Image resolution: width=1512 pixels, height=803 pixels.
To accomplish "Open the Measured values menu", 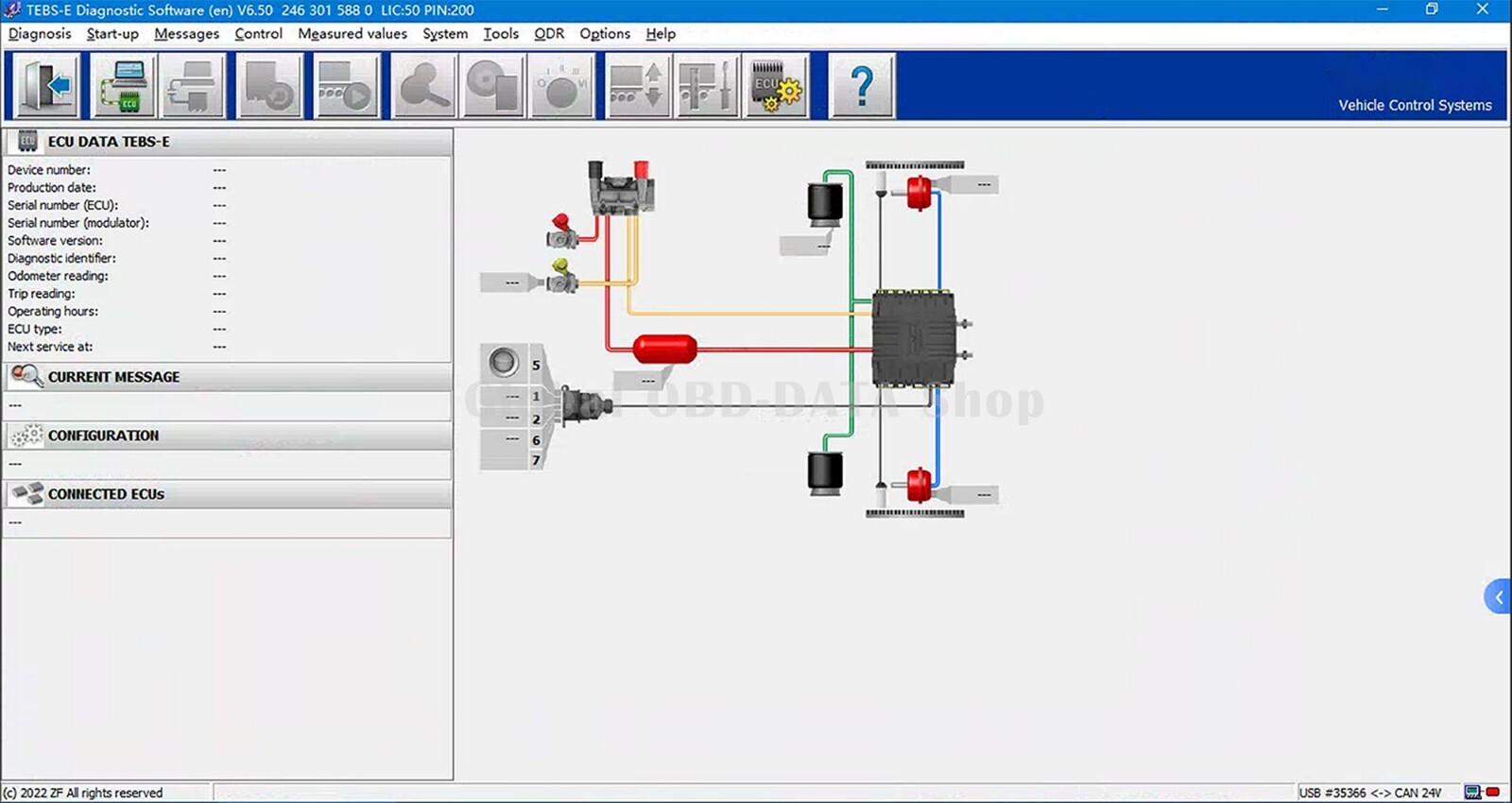I will (x=352, y=34).
